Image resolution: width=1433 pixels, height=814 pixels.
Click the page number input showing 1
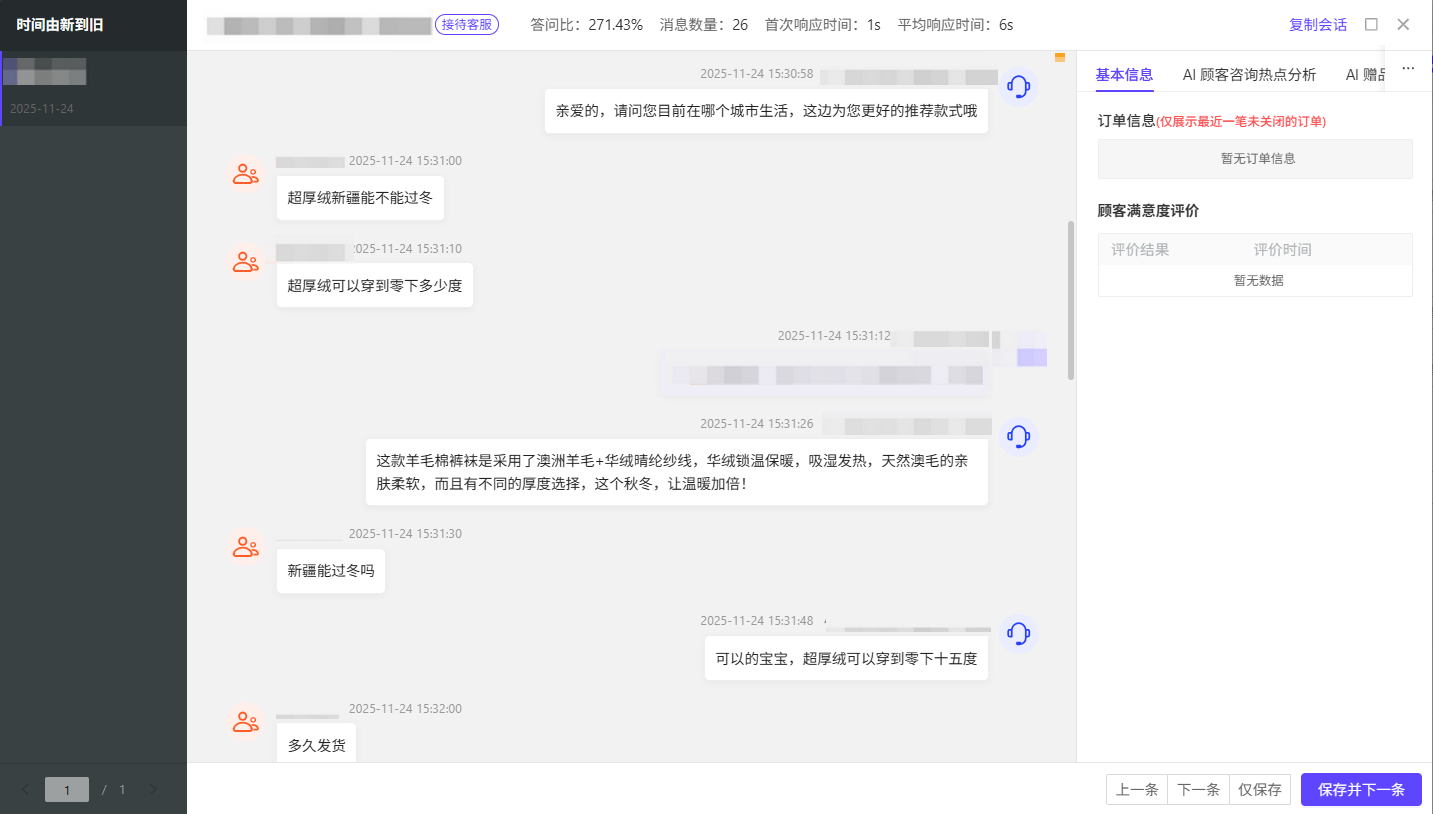point(67,789)
